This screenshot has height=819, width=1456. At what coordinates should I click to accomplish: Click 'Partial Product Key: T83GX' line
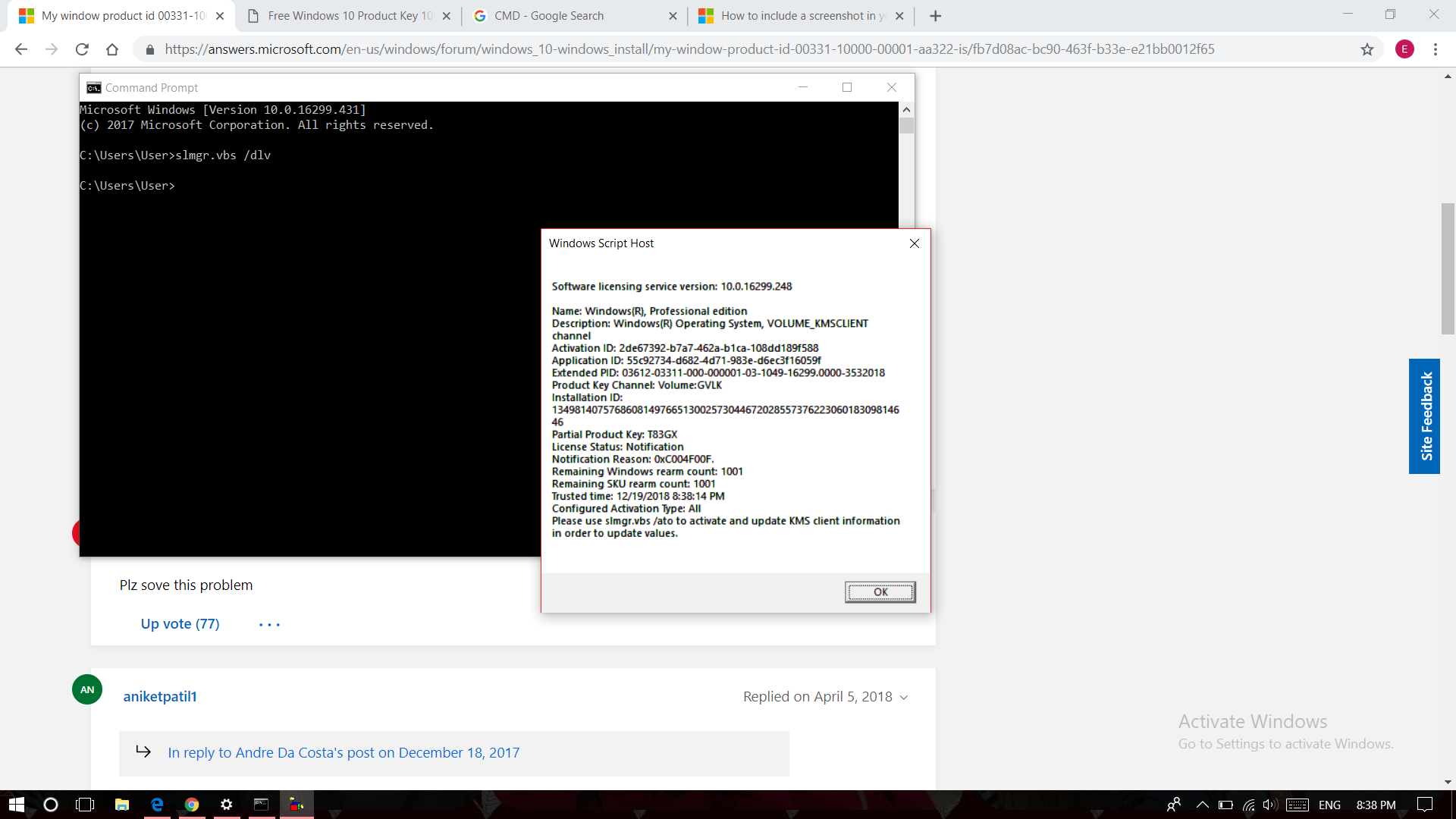[x=614, y=435]
